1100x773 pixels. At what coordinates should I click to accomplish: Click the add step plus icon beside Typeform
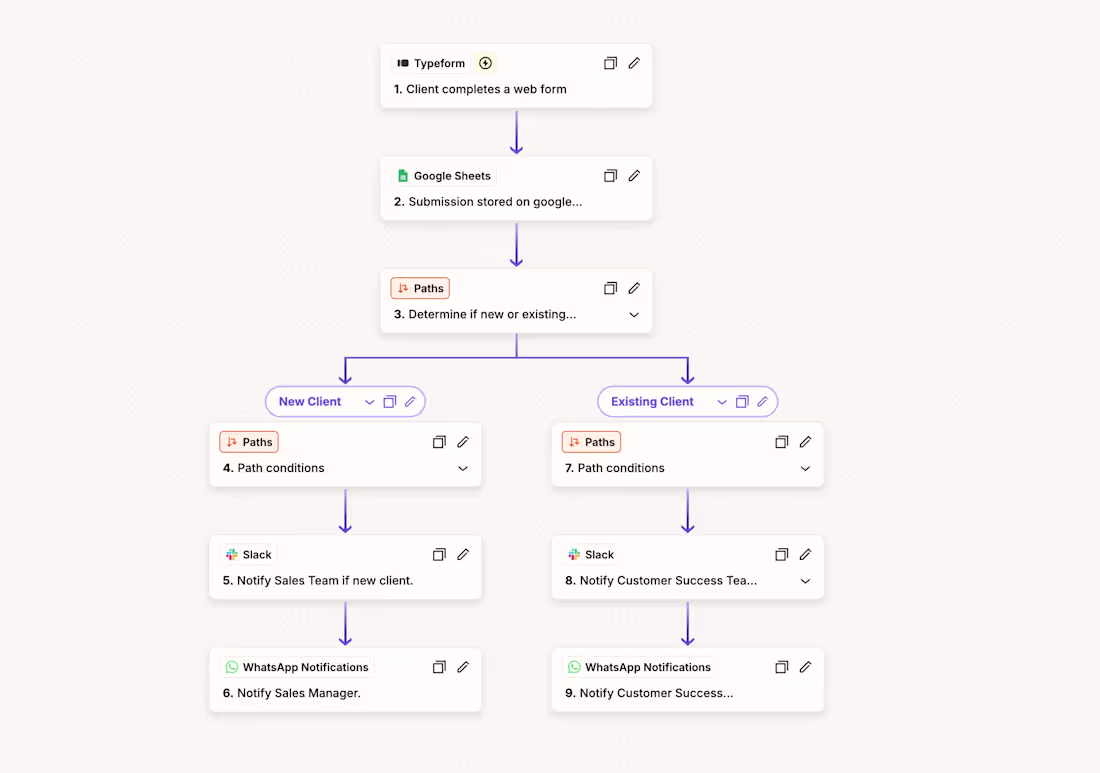click(x=485, y=63)
